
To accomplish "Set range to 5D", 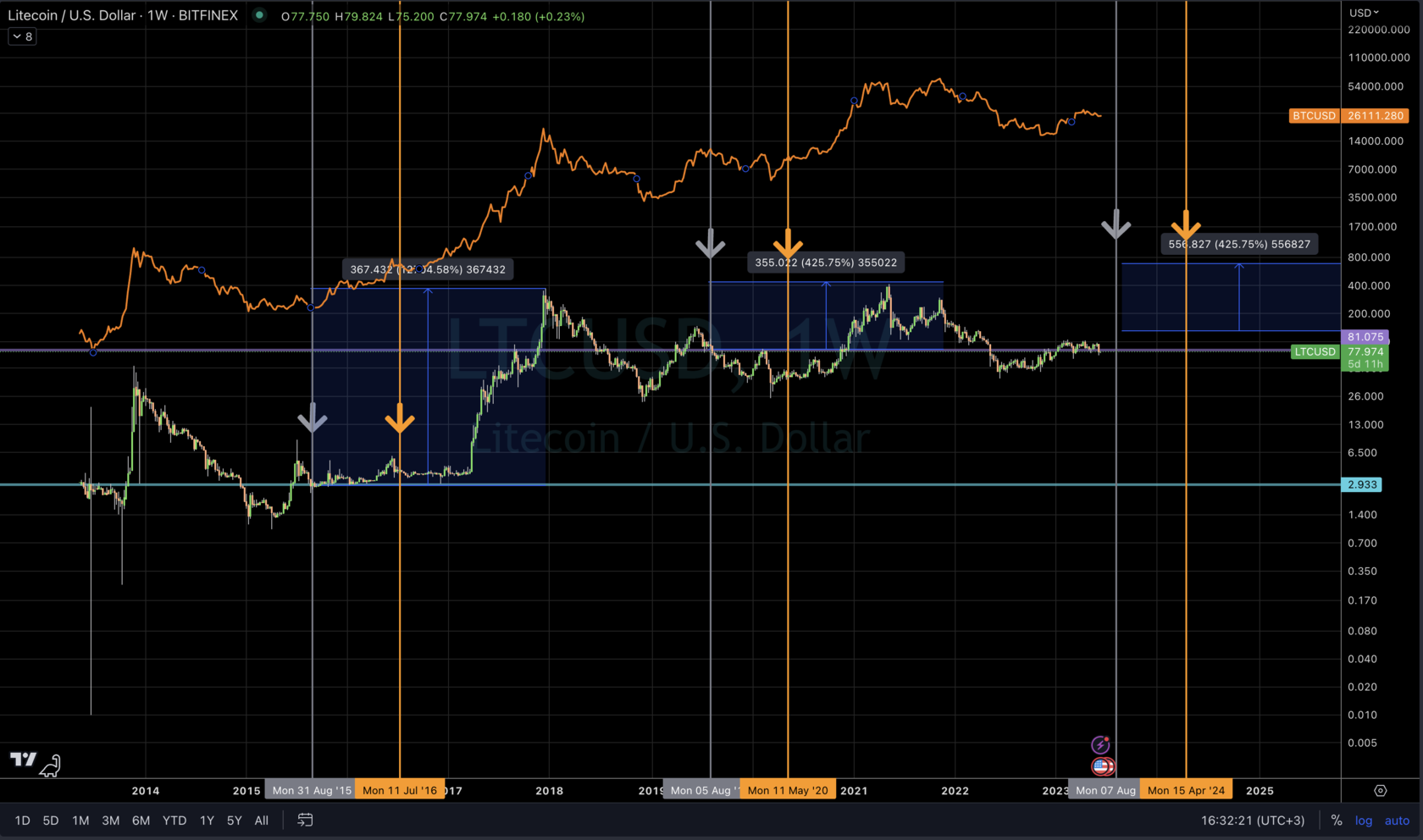I will click(x=51, y=820).
